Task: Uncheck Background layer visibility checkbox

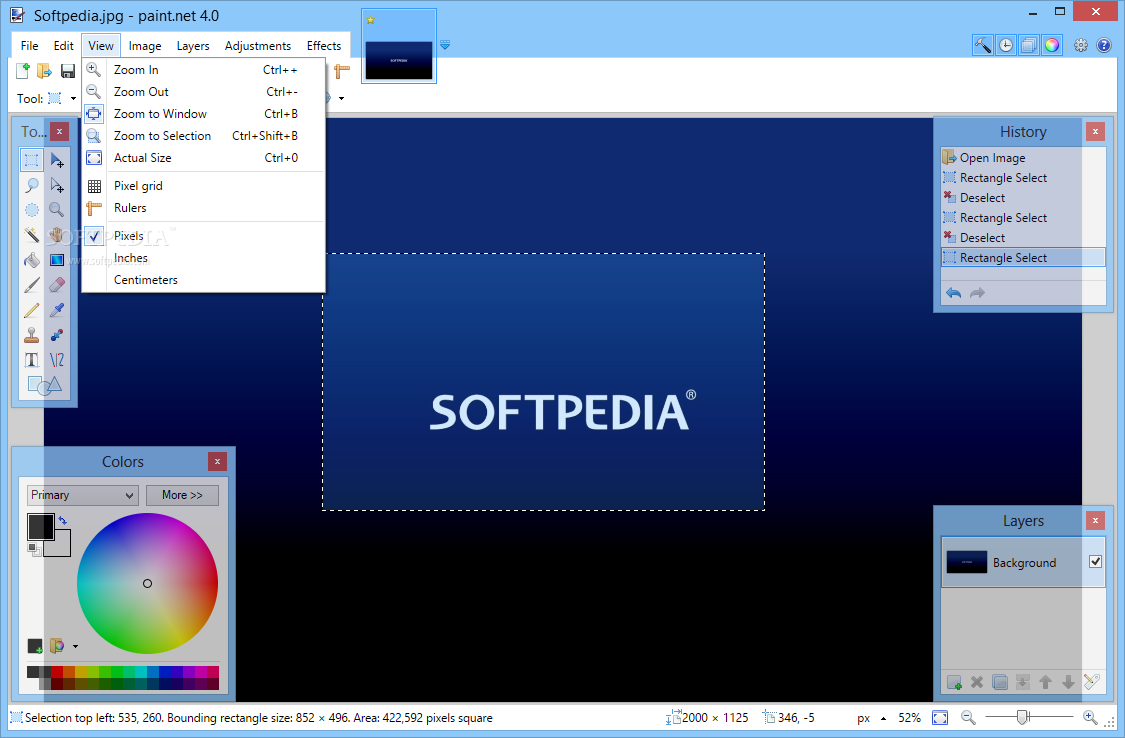Action: 1095,562
